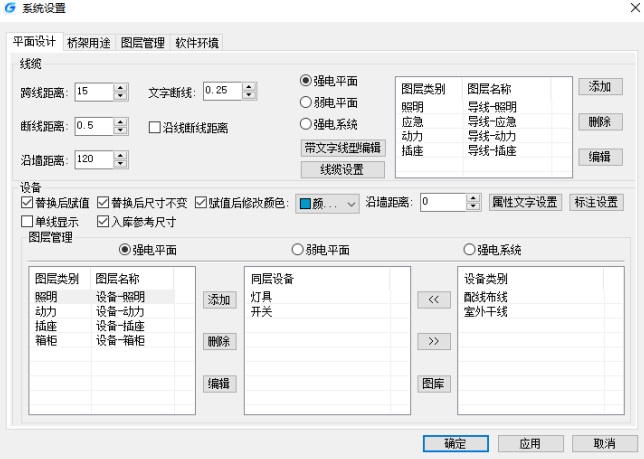Click 编辑 button in equipment layer area
This screenshot has width=644, height=459.
tap(219, 384)
